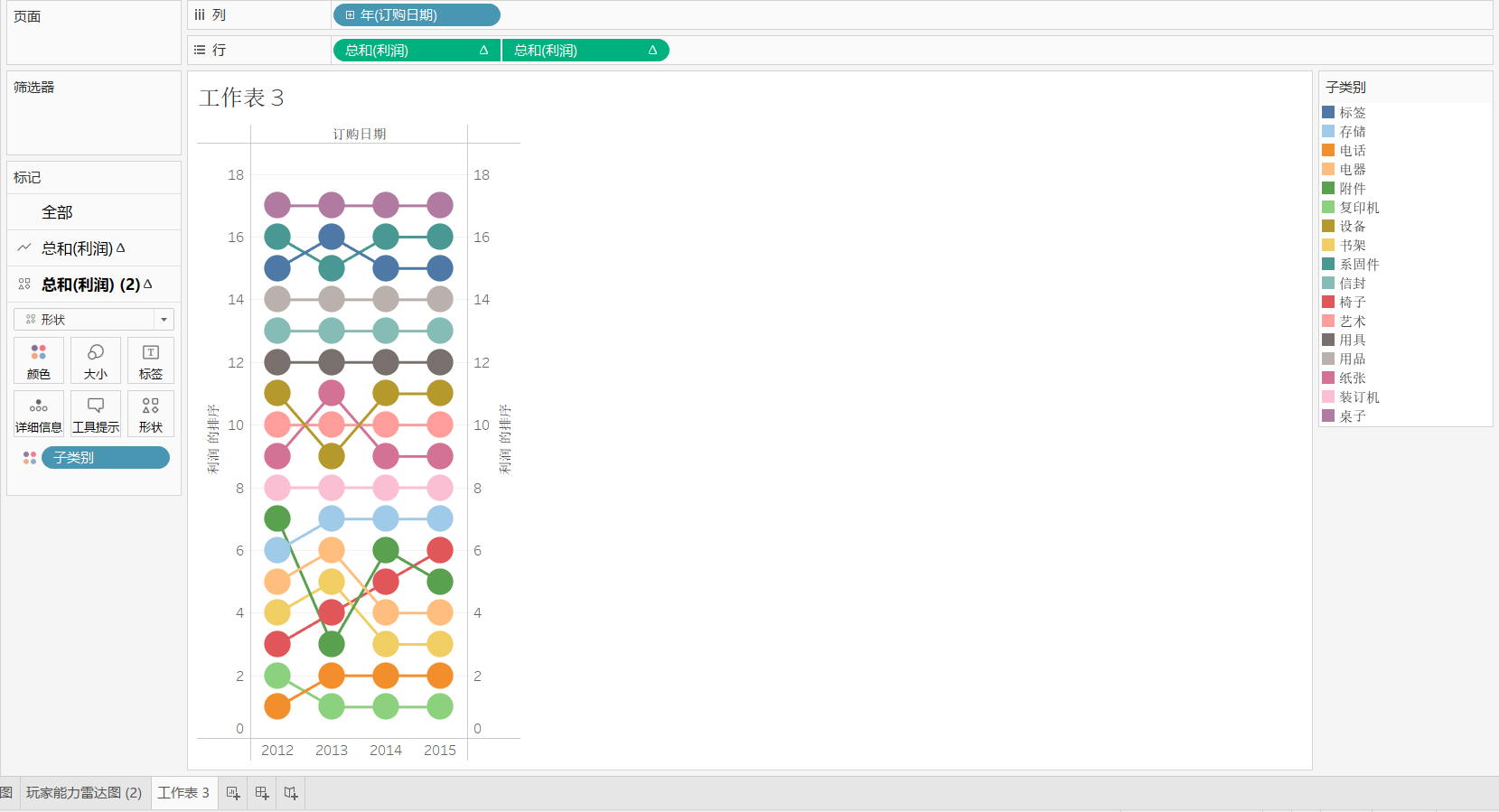Click the red 2015 mark for 椅子
The width and height of the screenshot is (1499, 812).
tap(440, 550)
